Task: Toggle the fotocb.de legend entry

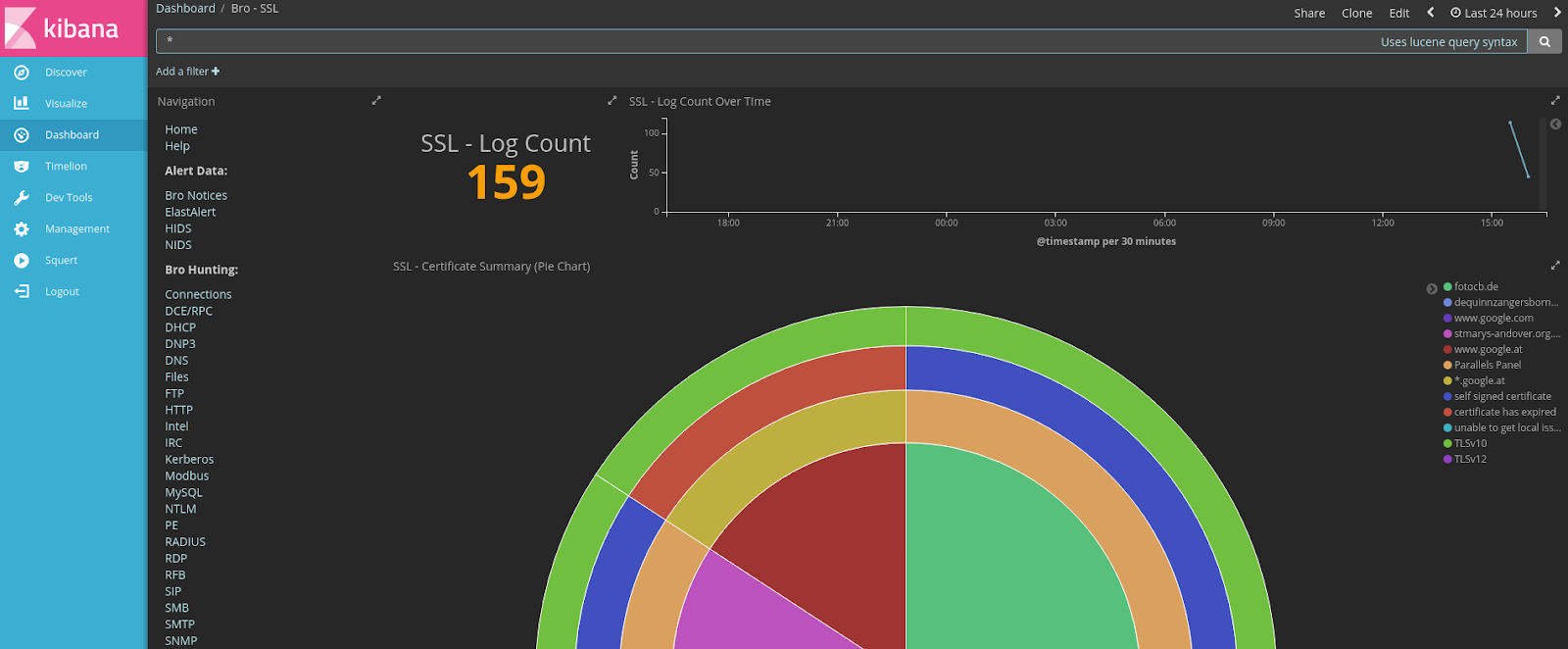Action: [x=1470, y=287]
